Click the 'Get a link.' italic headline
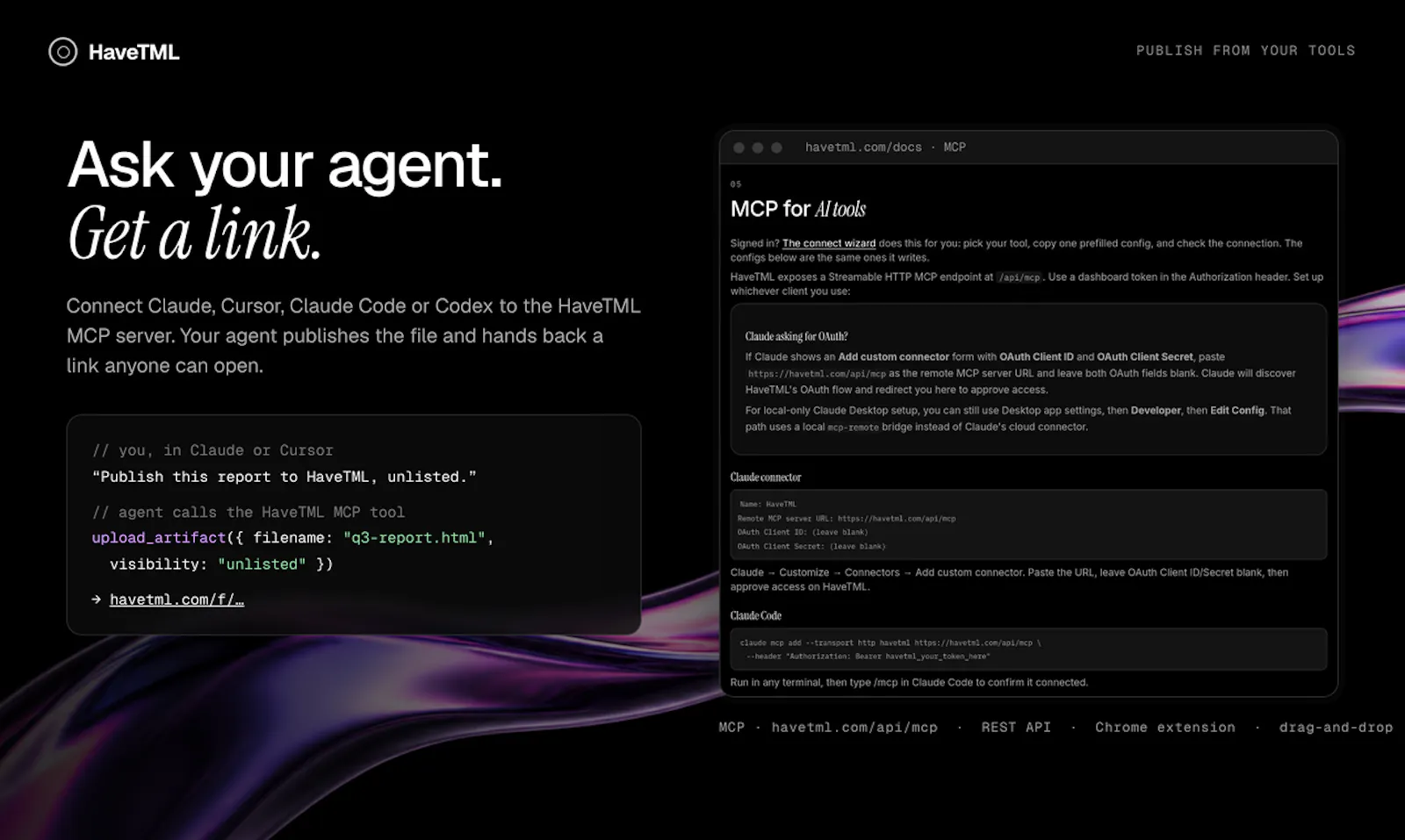The height and width of the screenshot is (840, 1405). click(195, 234)
